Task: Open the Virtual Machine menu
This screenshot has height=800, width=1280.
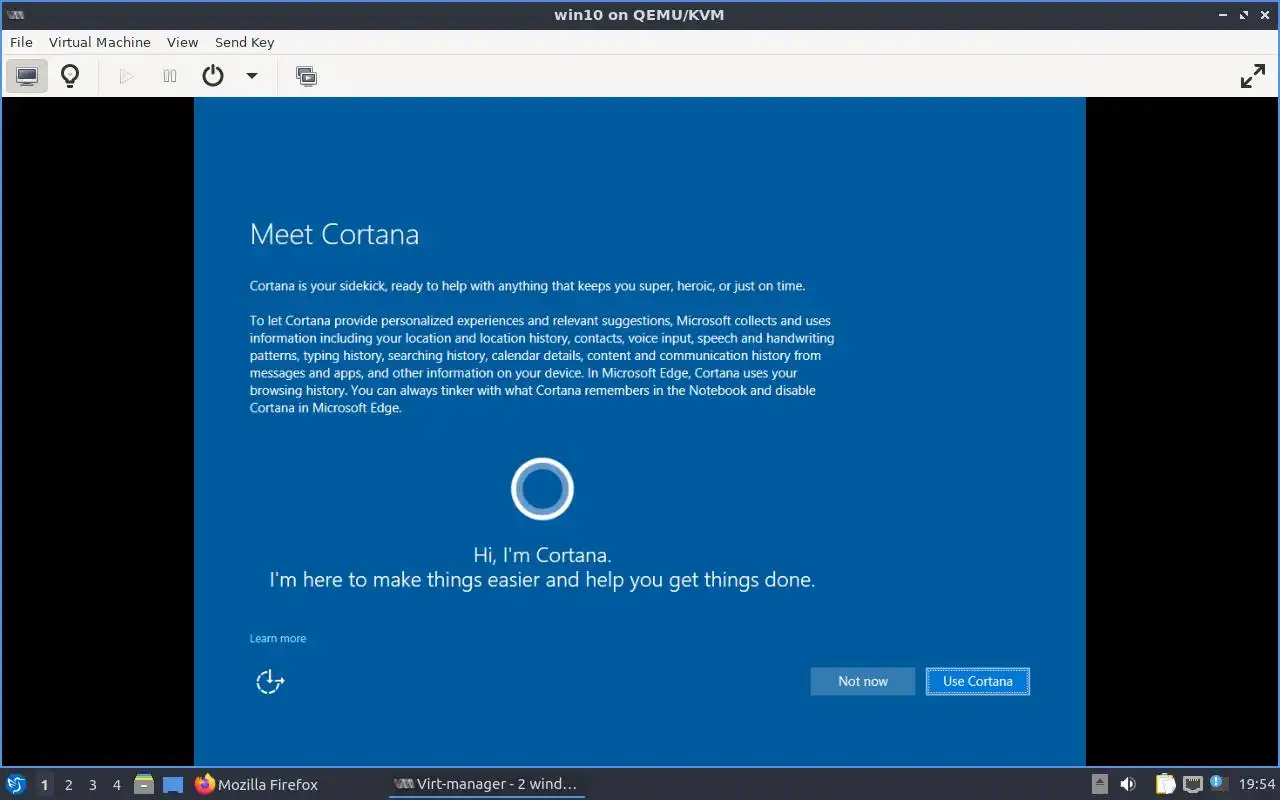Action: 100,42
